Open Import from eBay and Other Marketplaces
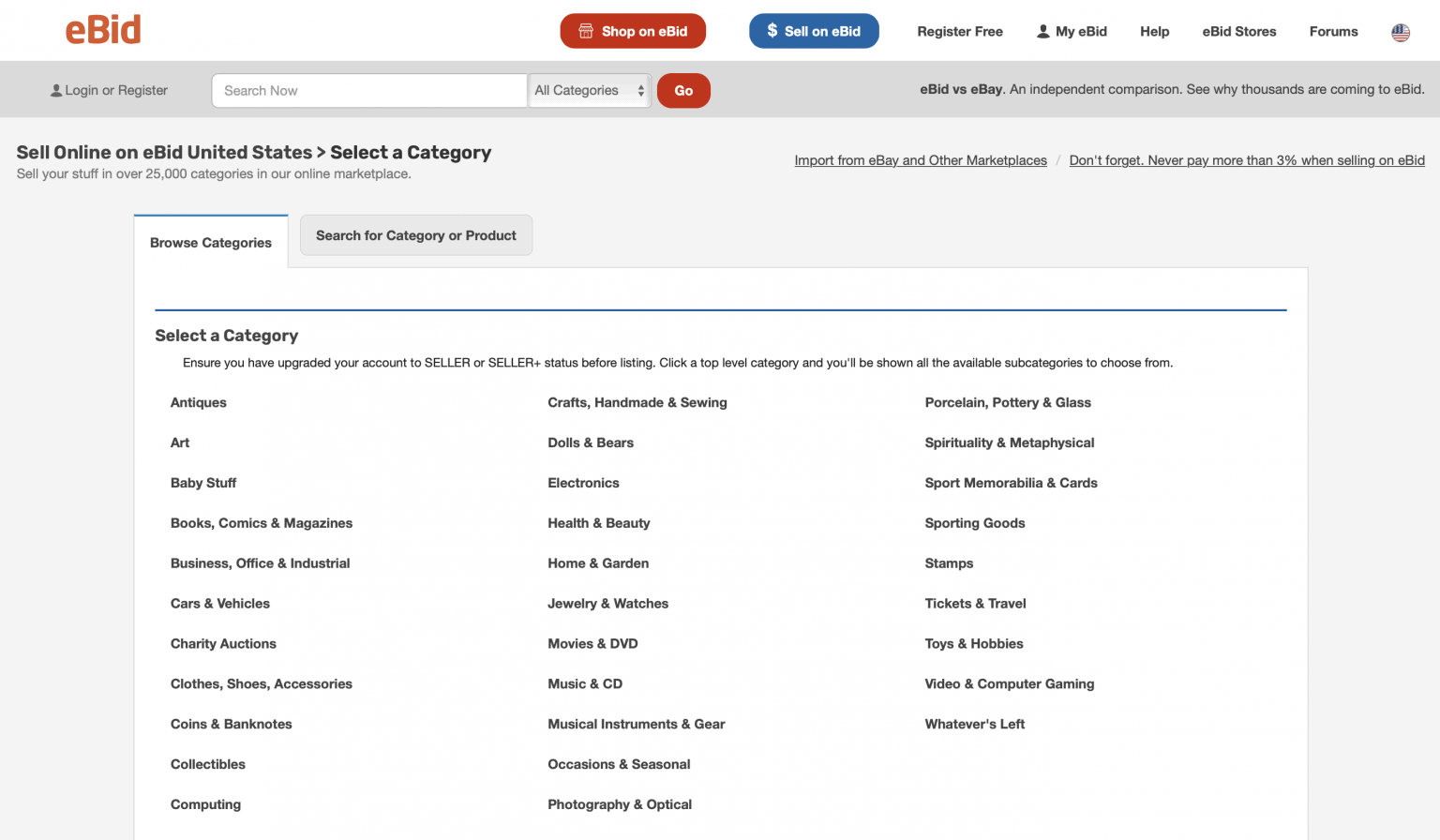 coord(921,160)
